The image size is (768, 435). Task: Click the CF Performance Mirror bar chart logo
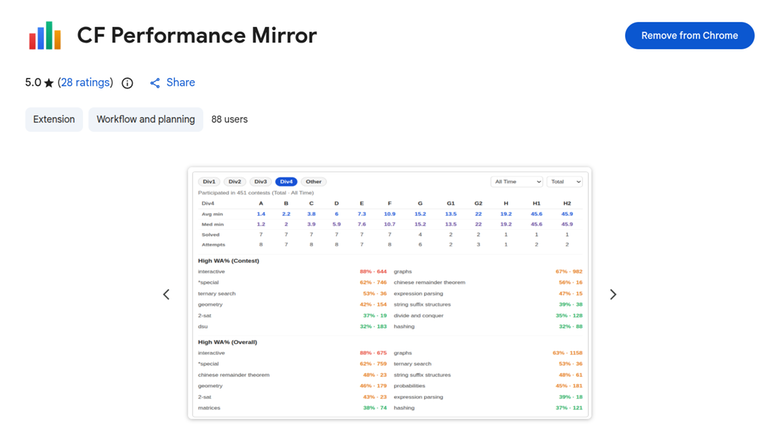click(x=45, y=35)
